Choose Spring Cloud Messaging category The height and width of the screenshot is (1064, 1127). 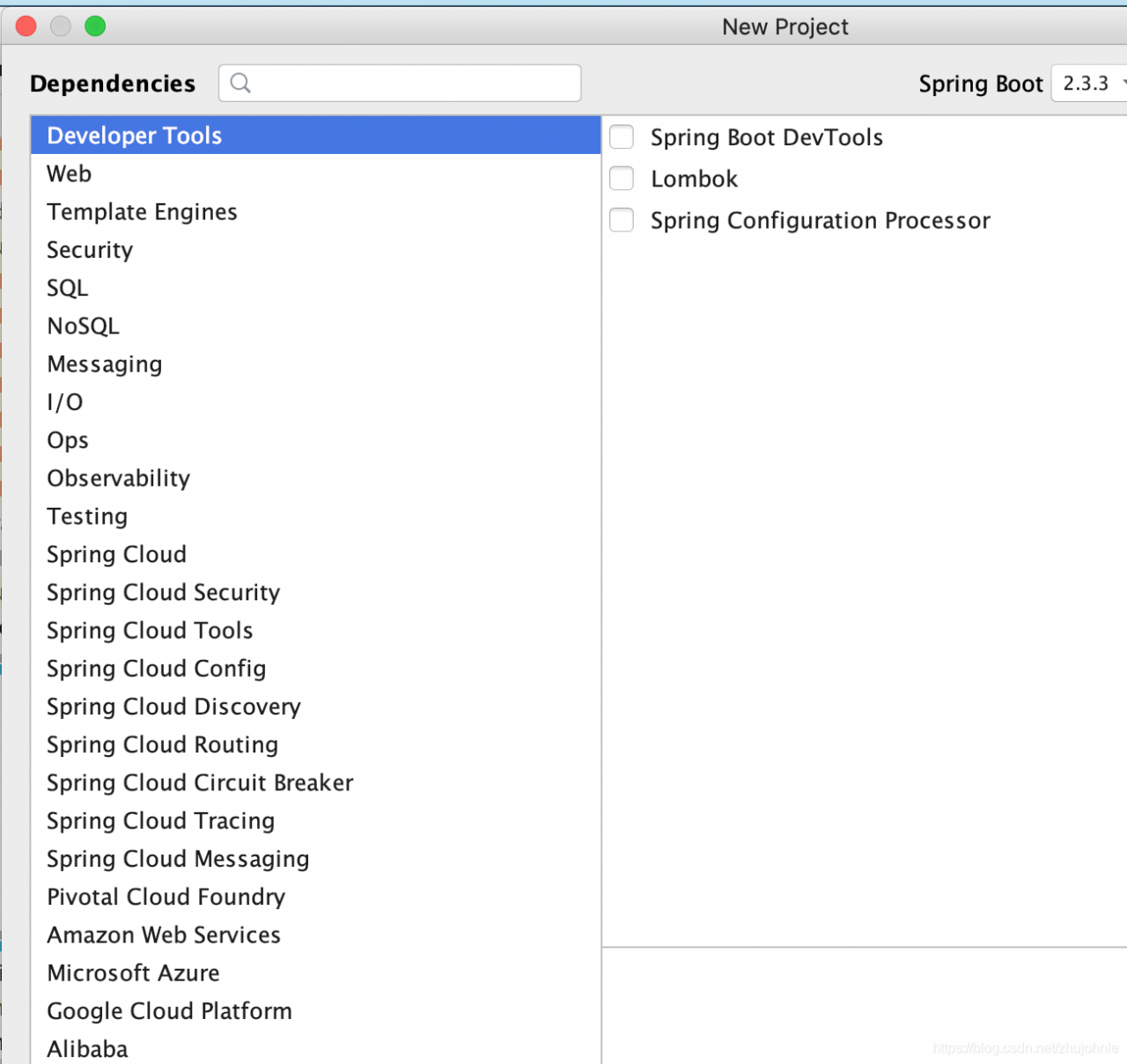[x=316, y=859]
